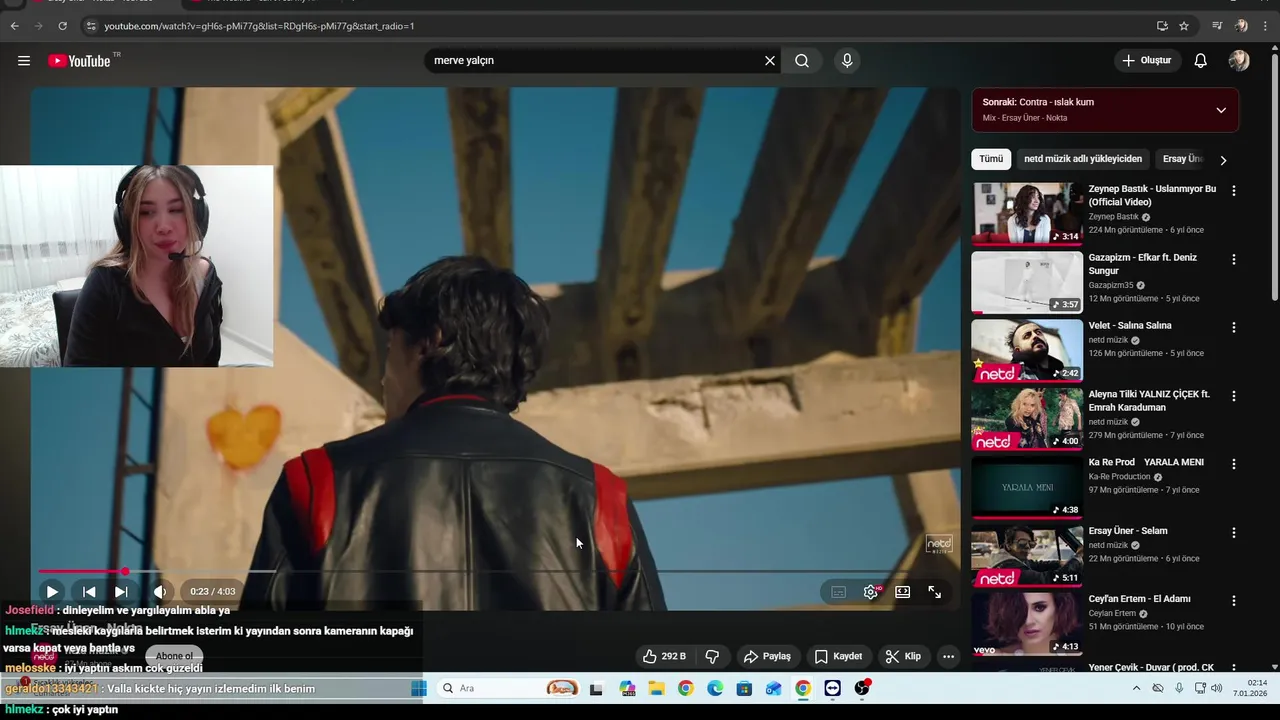Reload the page
1280x720 pixels.
coord(62,26)
